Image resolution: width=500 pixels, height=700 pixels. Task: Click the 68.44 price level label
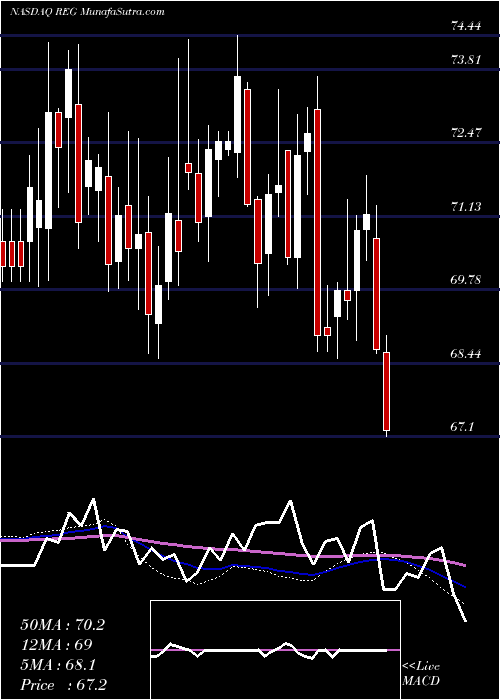coord(466,354)
